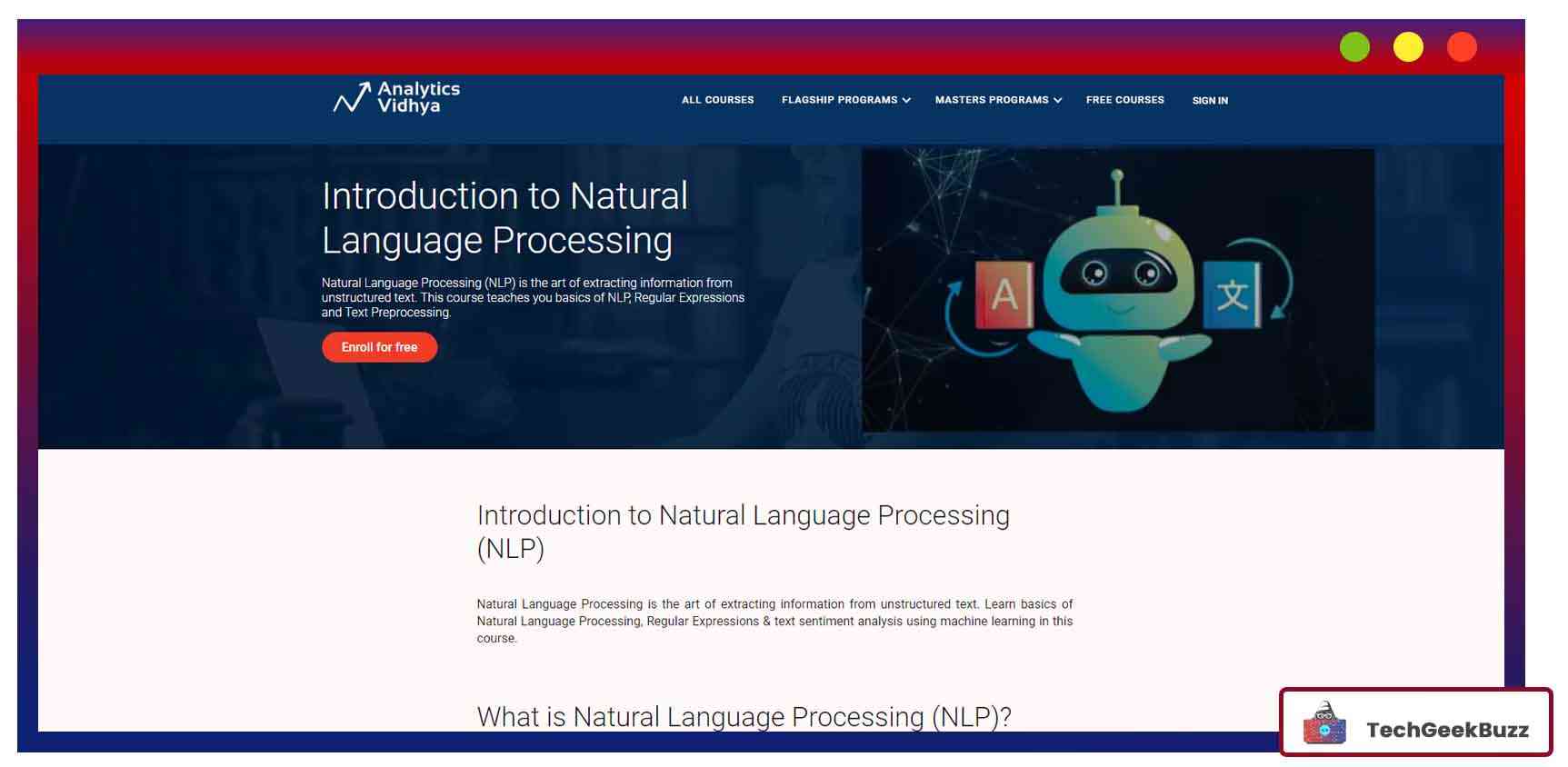Click the Analytics Vidhya logo arrow icon
The image size is (1568, 767).
click(x=351, y=97)
